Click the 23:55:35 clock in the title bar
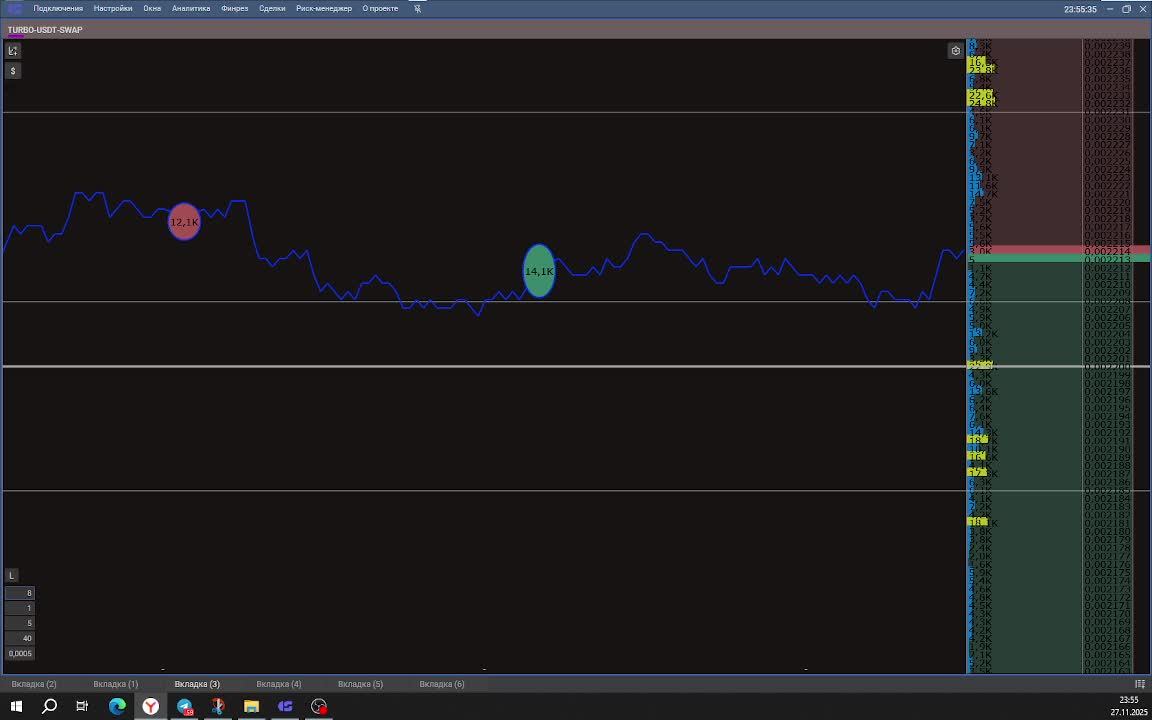This screenshot has height=720, width=1152. (1080, 10)
